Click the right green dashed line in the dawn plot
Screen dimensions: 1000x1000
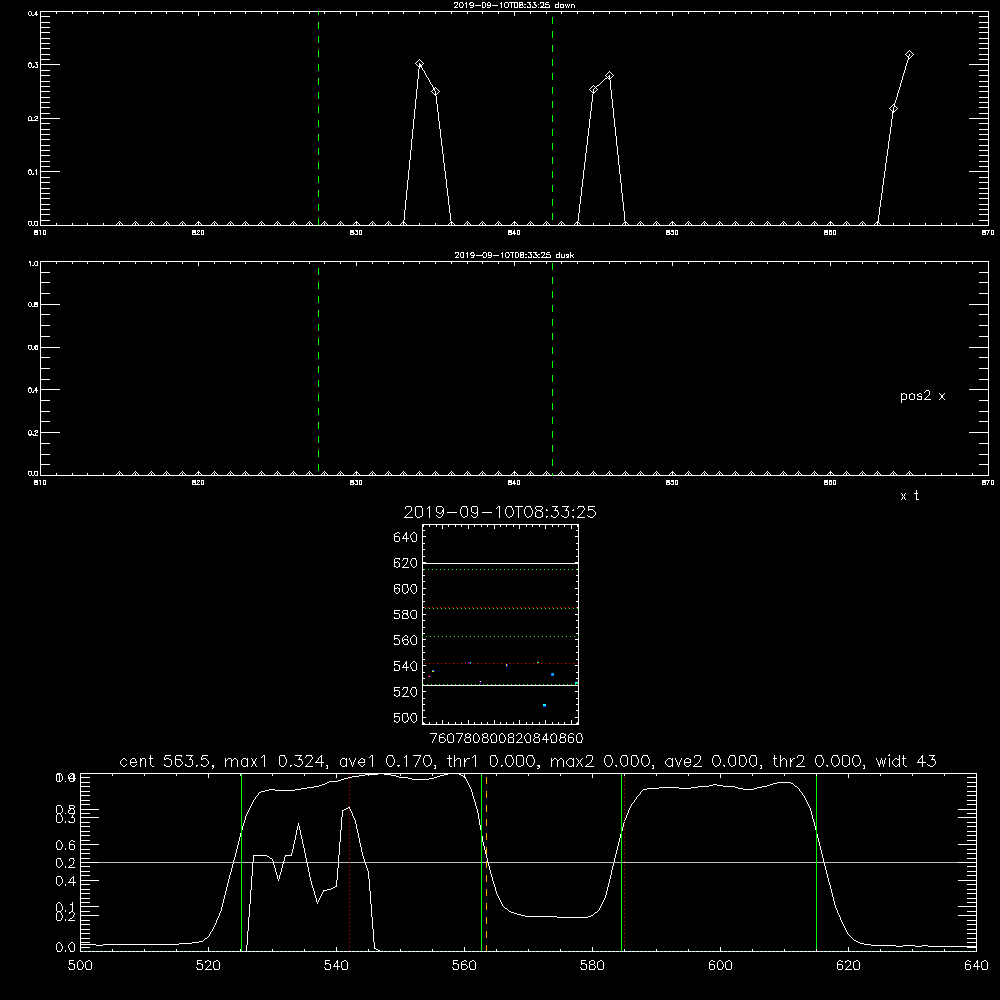click(x=552, y=118)
